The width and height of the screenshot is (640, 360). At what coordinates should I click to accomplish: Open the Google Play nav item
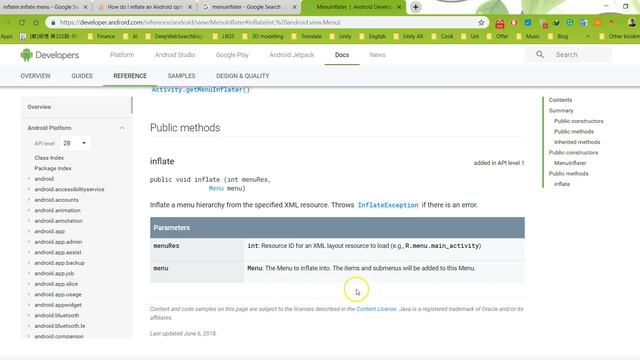click(x=232, y=55)
